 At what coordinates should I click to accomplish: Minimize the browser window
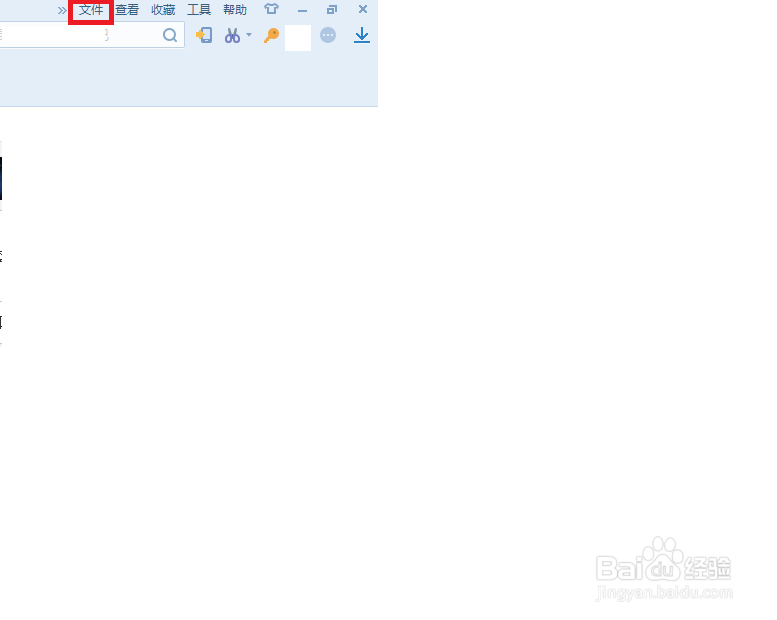302,10
